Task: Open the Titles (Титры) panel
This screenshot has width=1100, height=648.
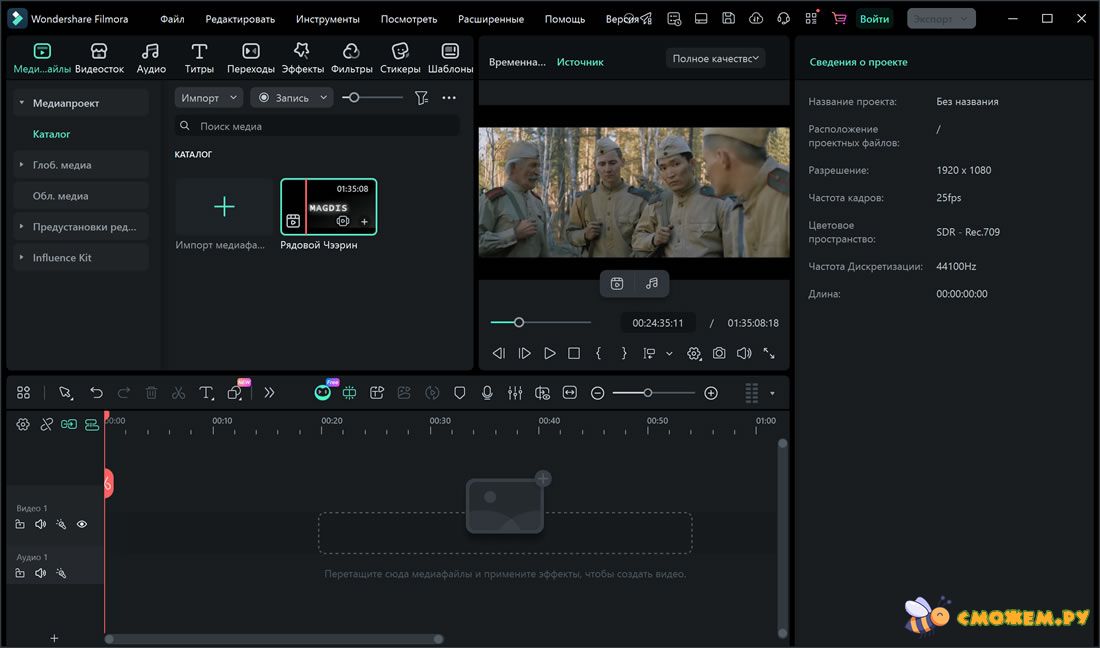Action: click(199, 58)
